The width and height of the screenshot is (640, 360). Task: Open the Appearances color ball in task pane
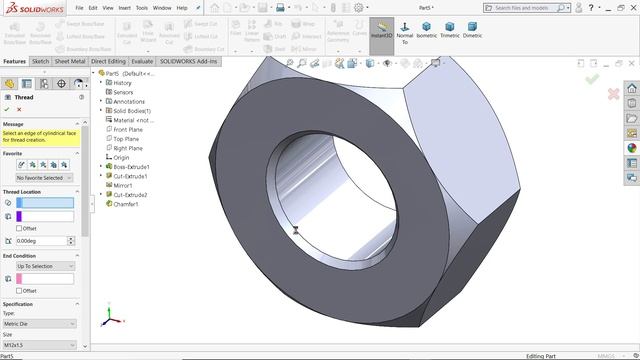point(632,148)
